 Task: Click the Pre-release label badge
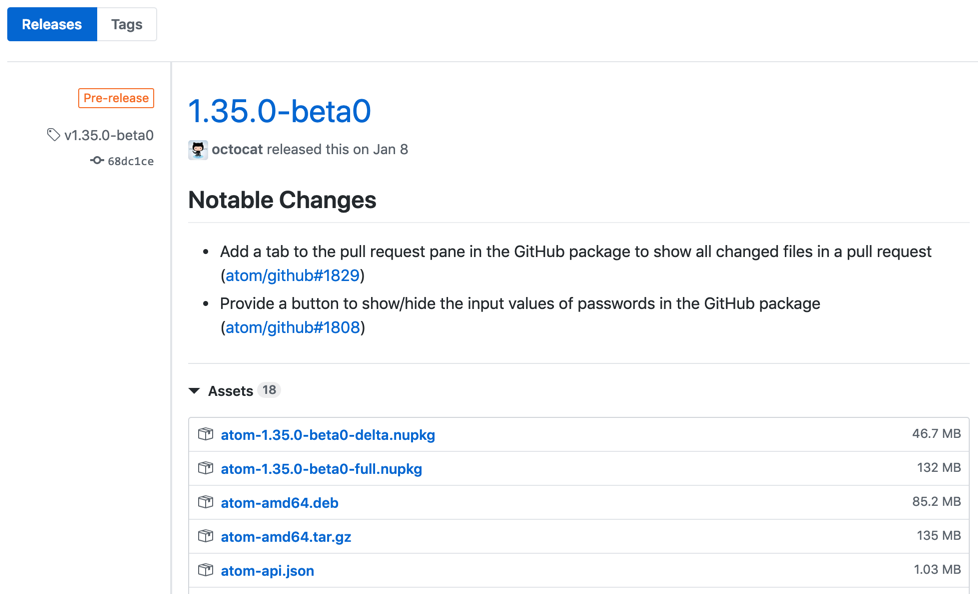(x=116, y=98)
